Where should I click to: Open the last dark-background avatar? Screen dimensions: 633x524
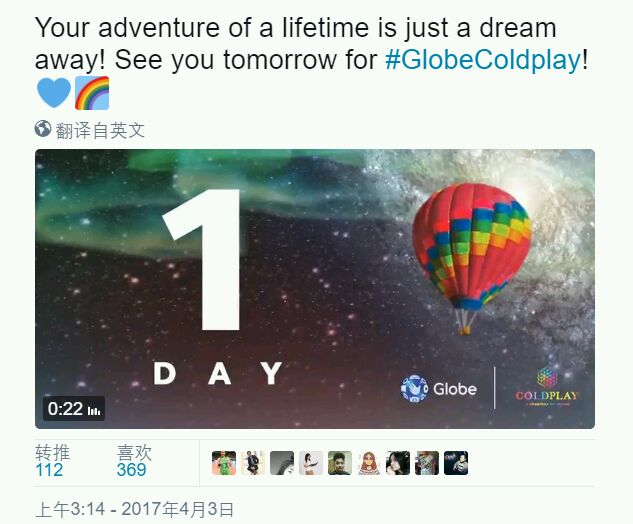click(456, 463)
